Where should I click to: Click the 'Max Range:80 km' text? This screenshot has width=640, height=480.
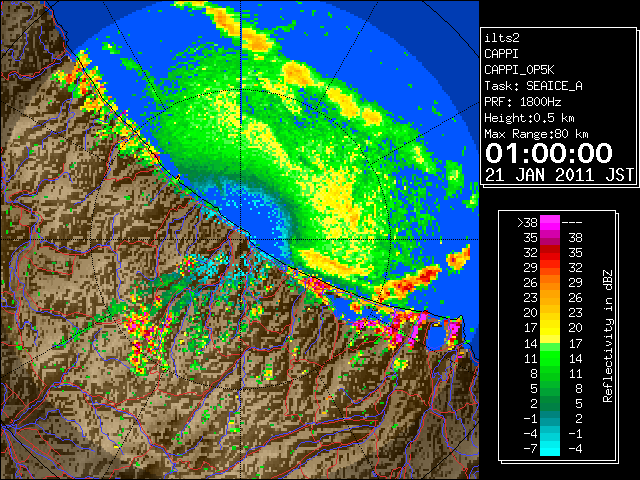[x=536, y=134]
